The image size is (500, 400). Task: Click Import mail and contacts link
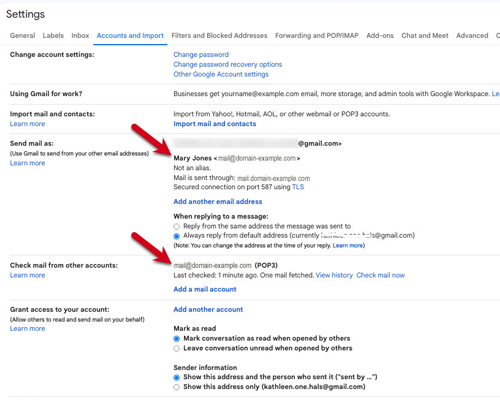click(x=215, y=124)
